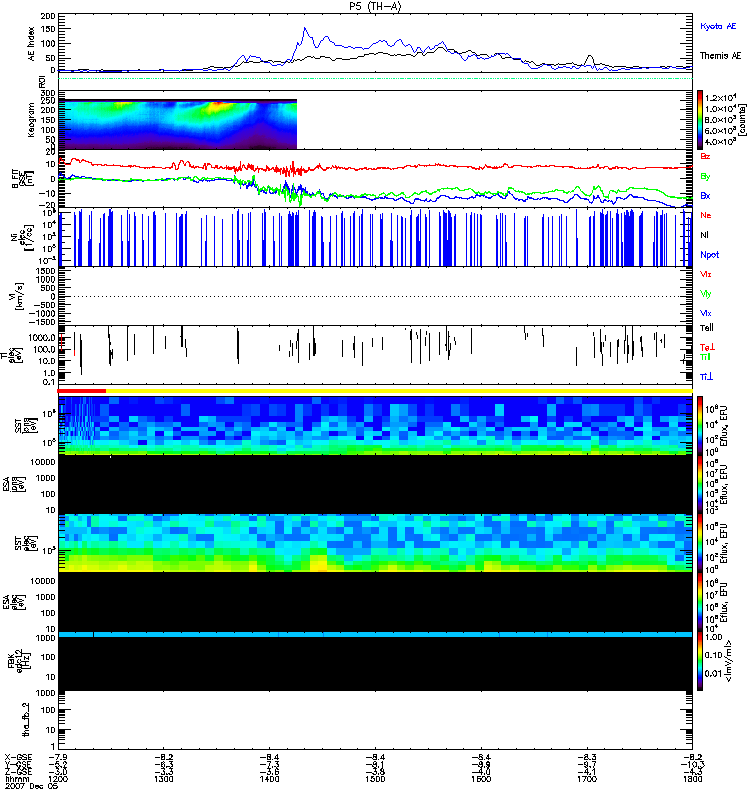Select the blue 'Npot' legend label

(x=710, y=255)
